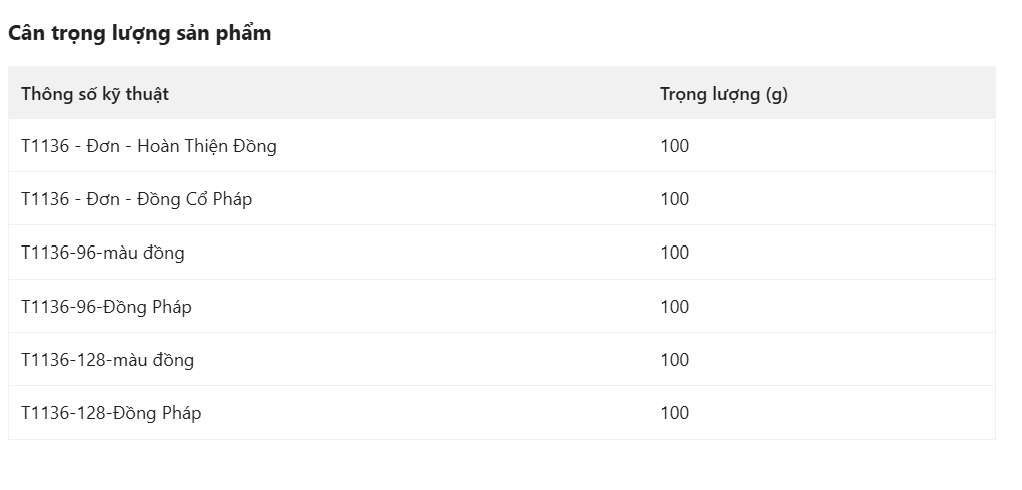The image size is (1022, 490).
Task: Click the row T1136 - Đơn - Hoàn Thiện Đồng
Action: pos(502,146)
